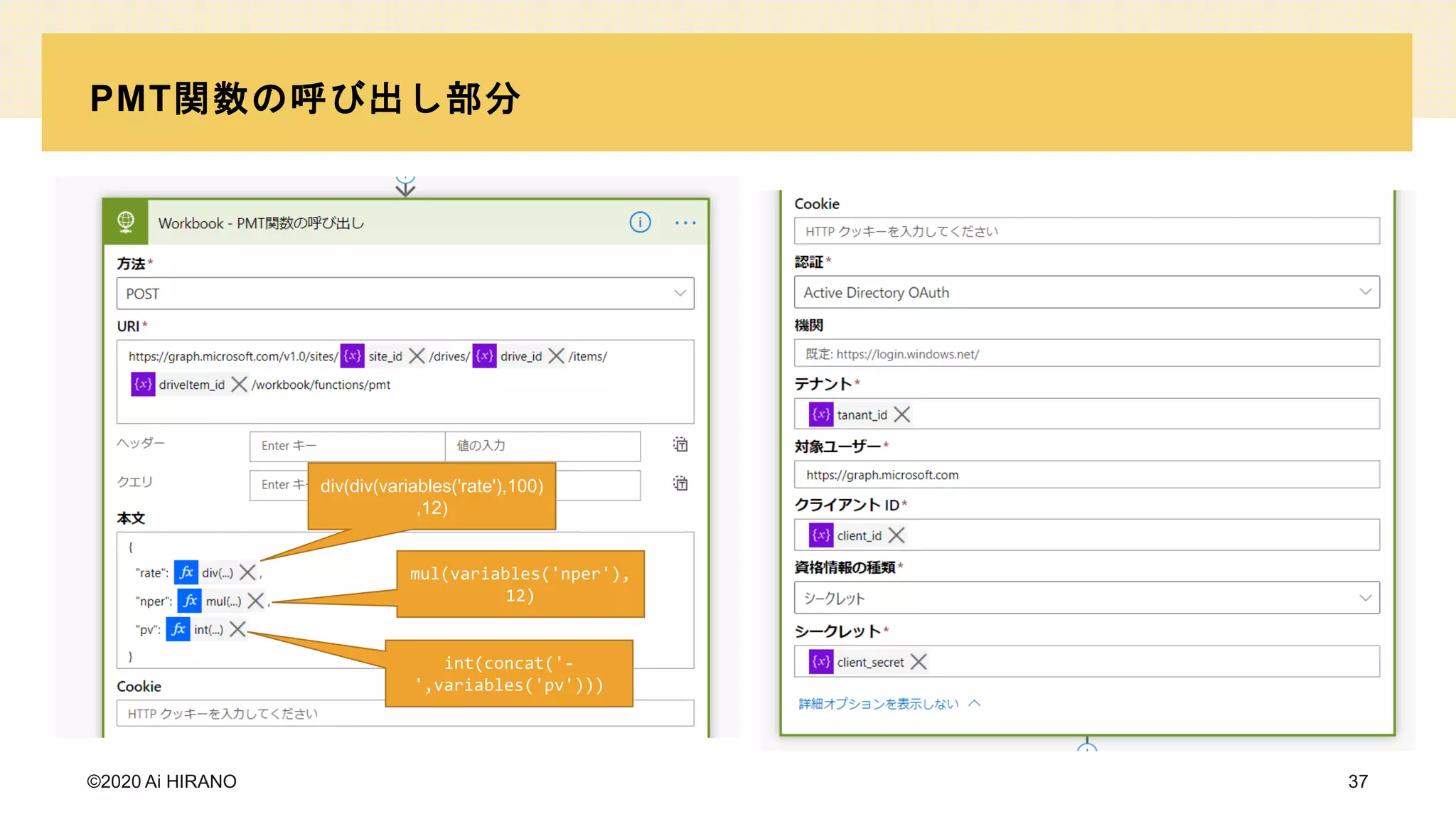Open the three-dots menu on the Workbook action
This screenshot has height=819, width=1456.
tap(685, 223)
